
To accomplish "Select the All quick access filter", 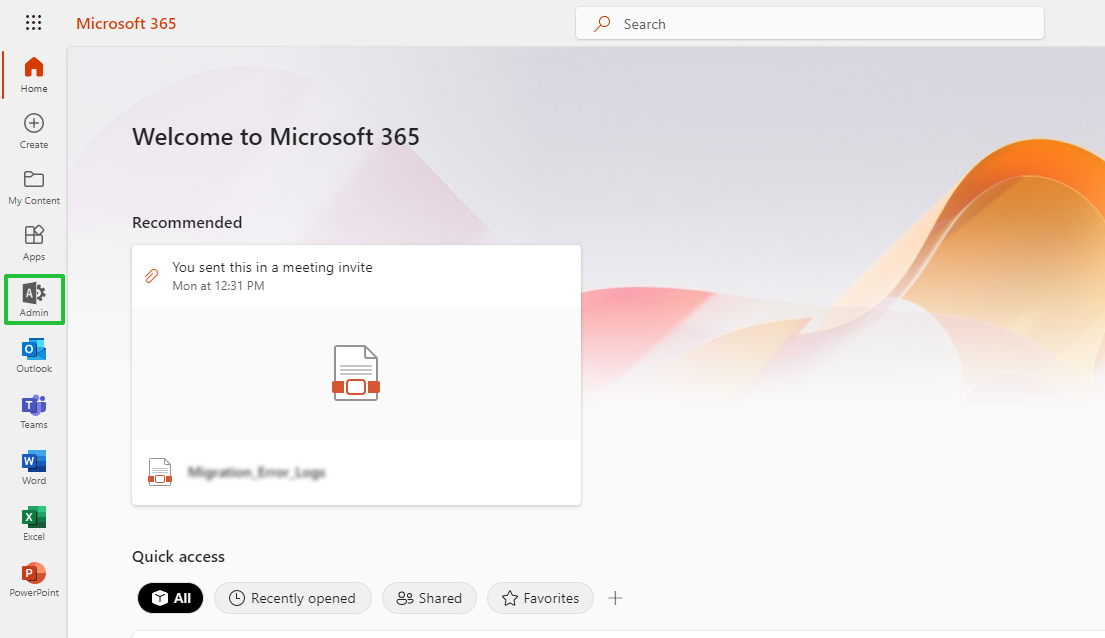I will [x=171, y=598].
